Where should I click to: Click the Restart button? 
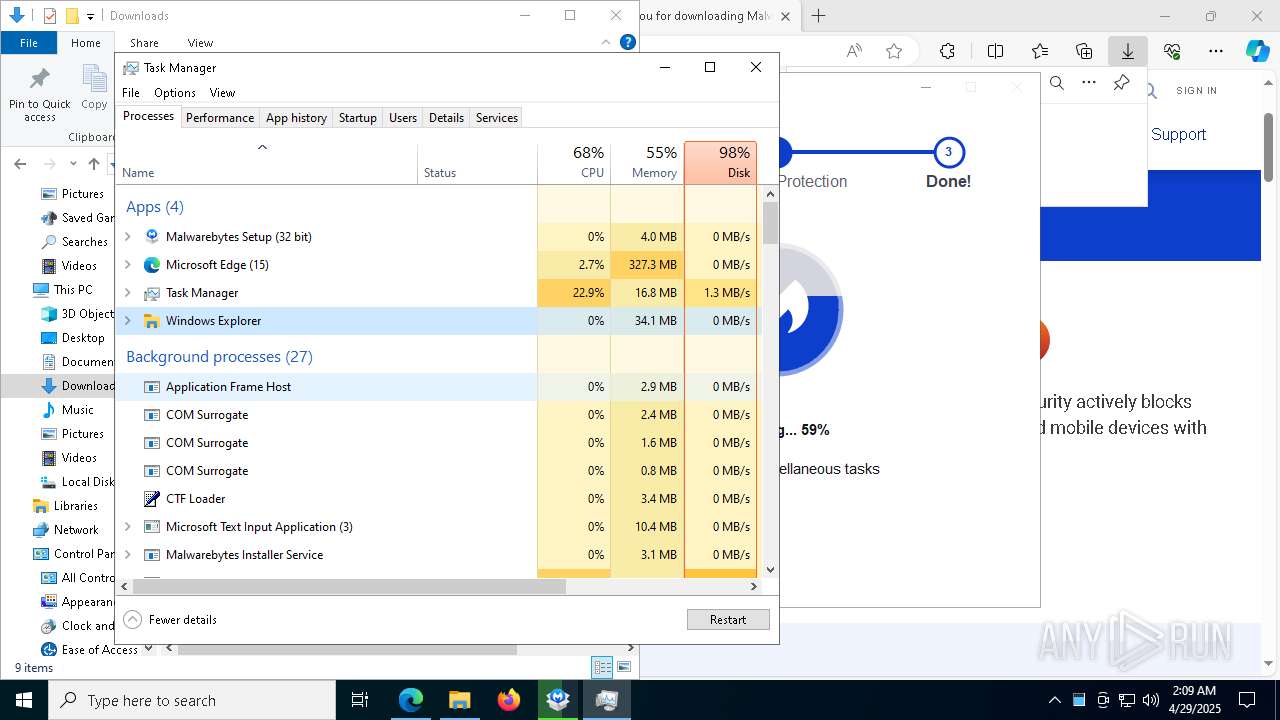(728, 620)
